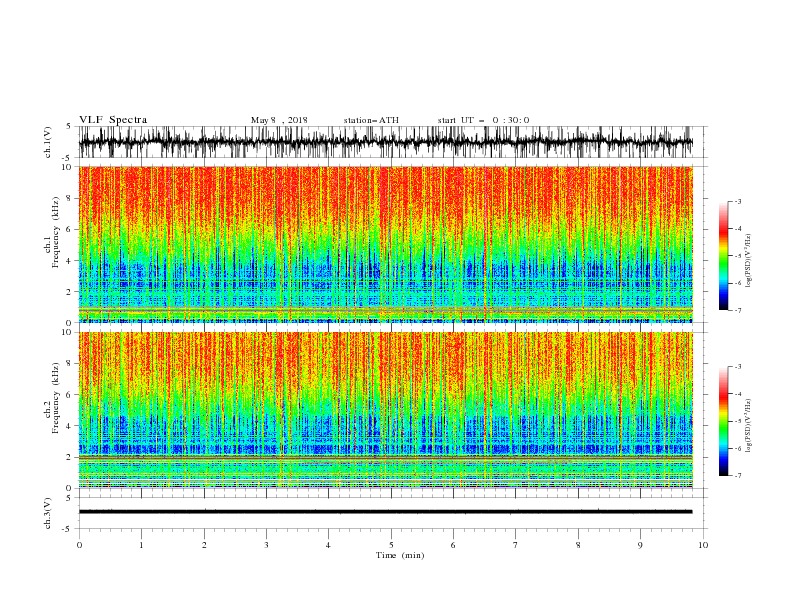This screenshot has height=612, width=792.
Task: Click the ch.2 colorbar 'log(PSD)(V²/Hz)' label
Action: click(749, 426)
